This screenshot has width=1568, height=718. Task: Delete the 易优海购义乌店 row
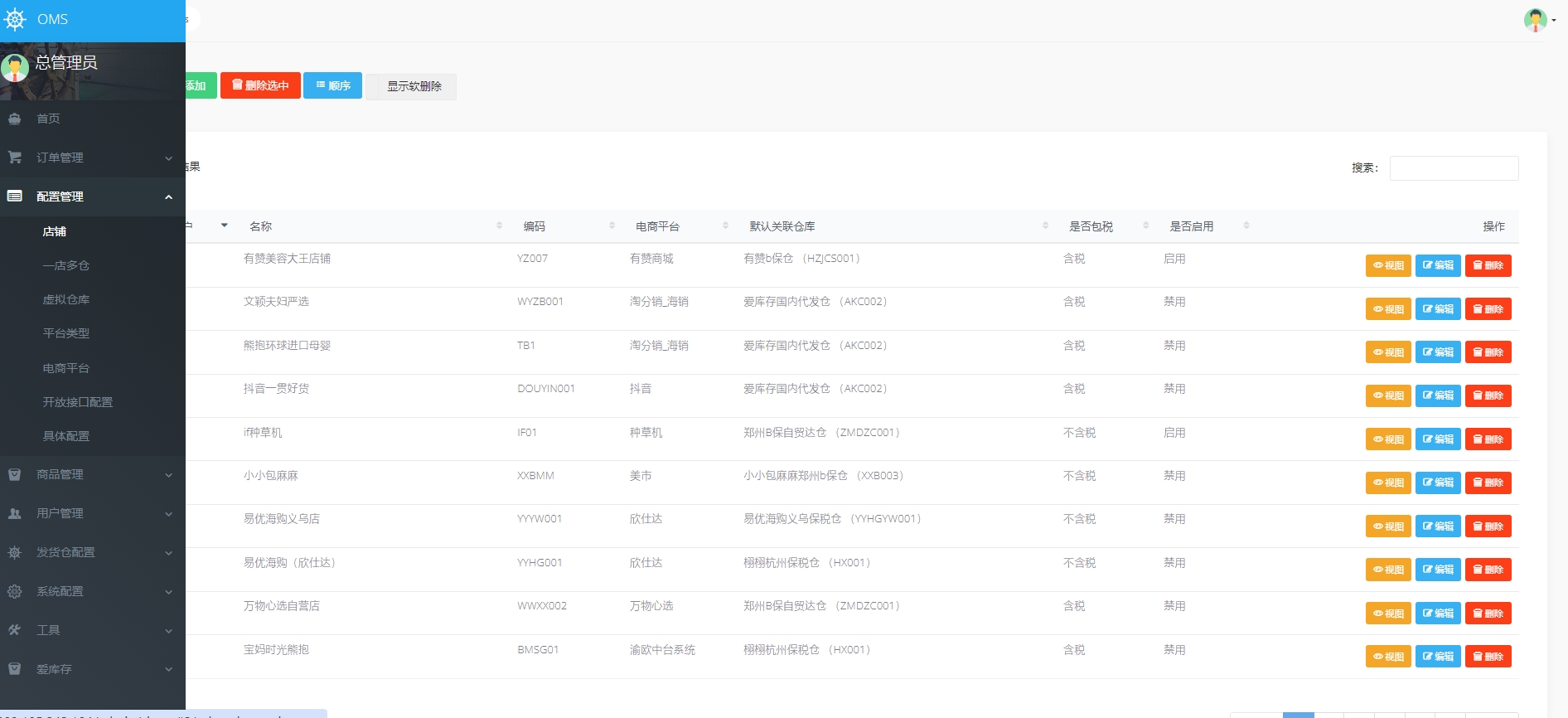tap(1488, 526)
